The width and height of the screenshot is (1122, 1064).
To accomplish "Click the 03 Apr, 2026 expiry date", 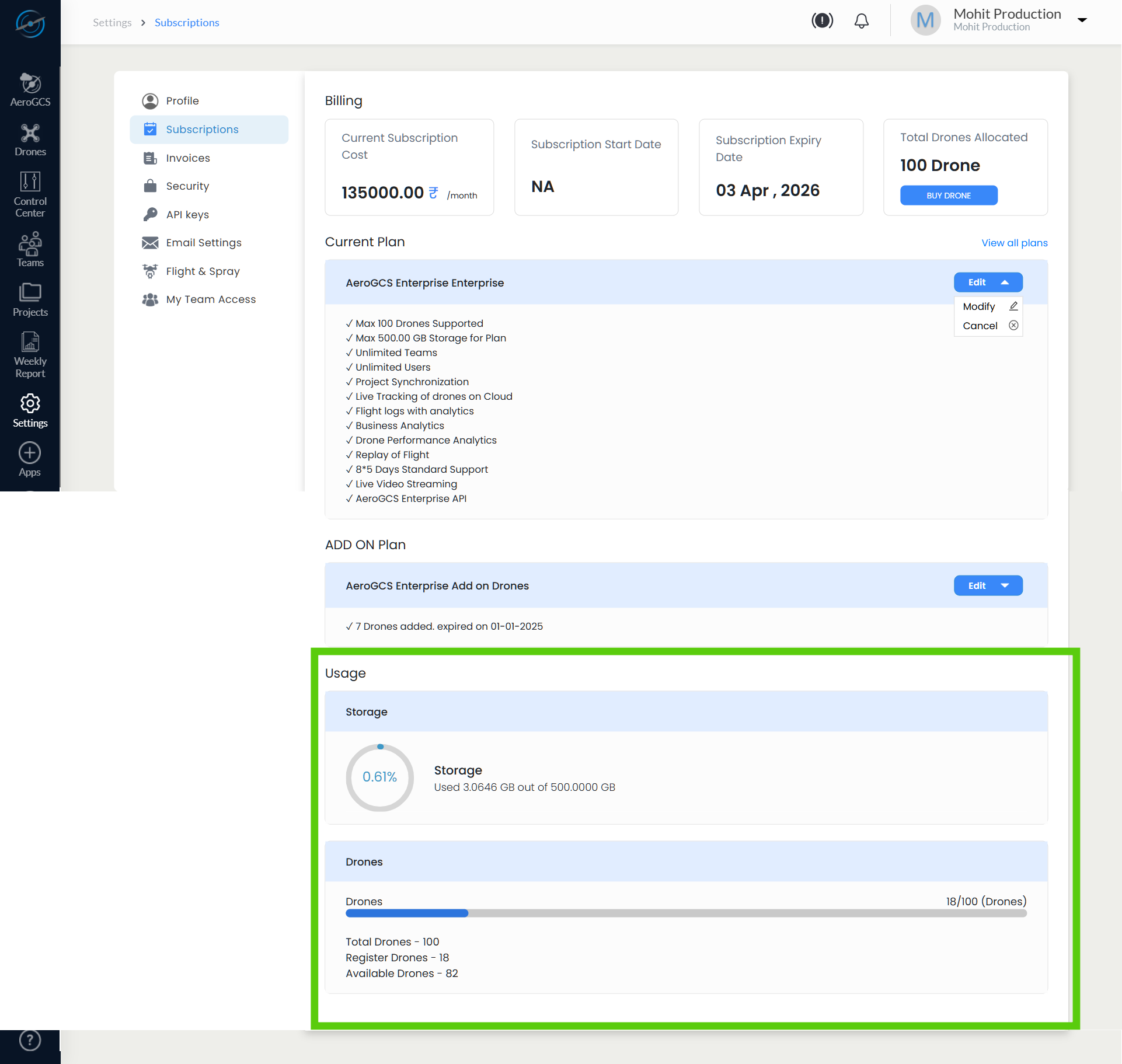I will 768,190.
